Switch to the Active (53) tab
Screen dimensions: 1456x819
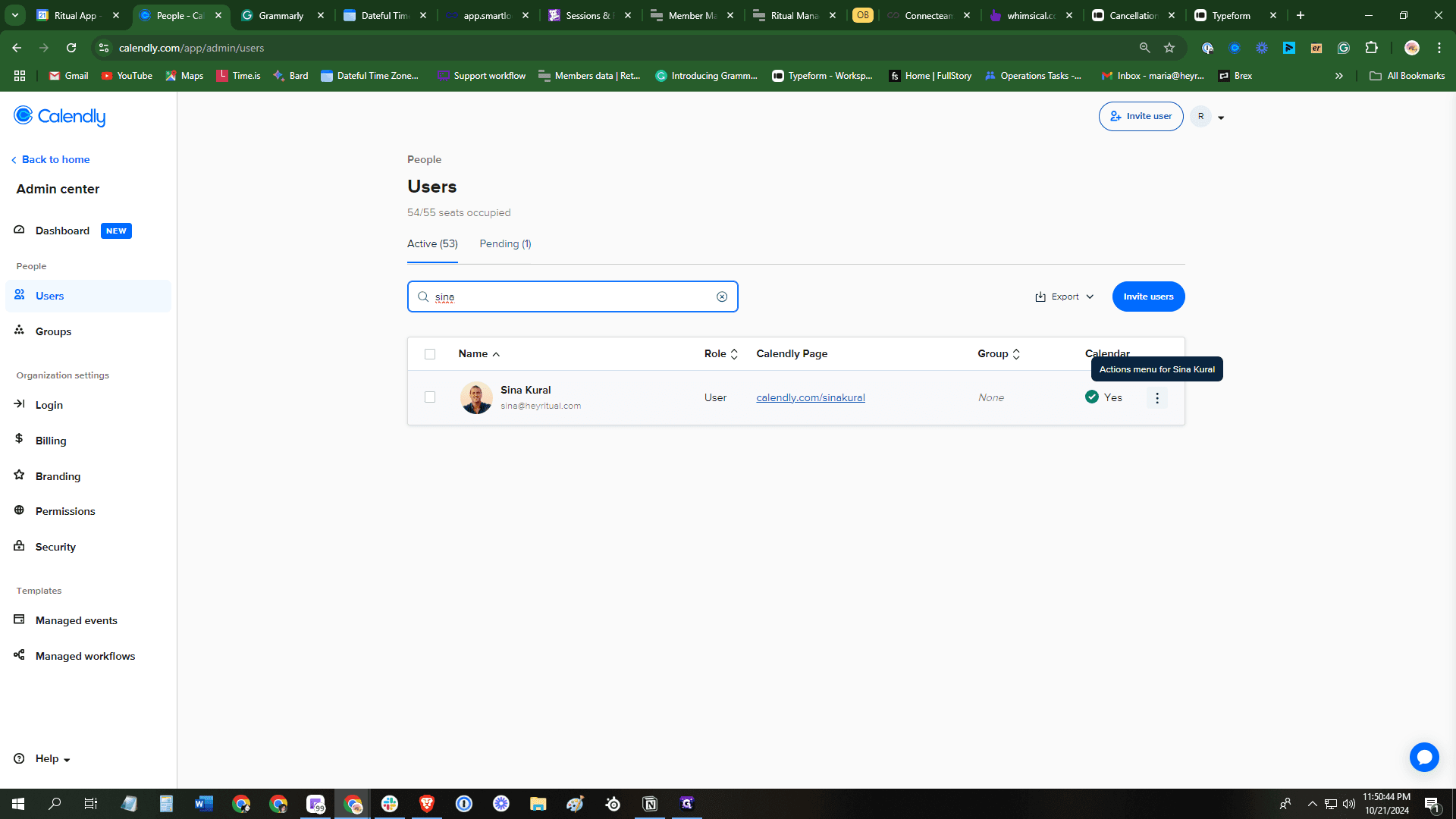432,244
